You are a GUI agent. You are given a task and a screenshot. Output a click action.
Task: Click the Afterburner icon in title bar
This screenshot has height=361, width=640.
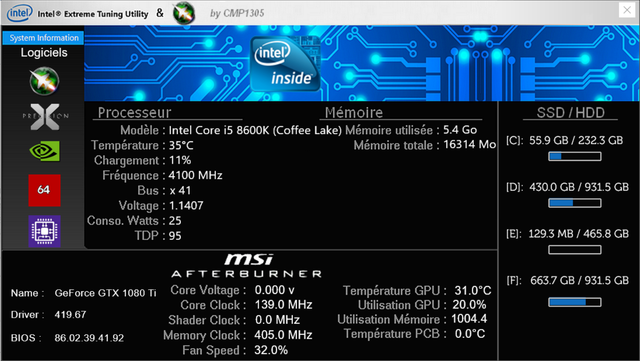click(184, 13)
